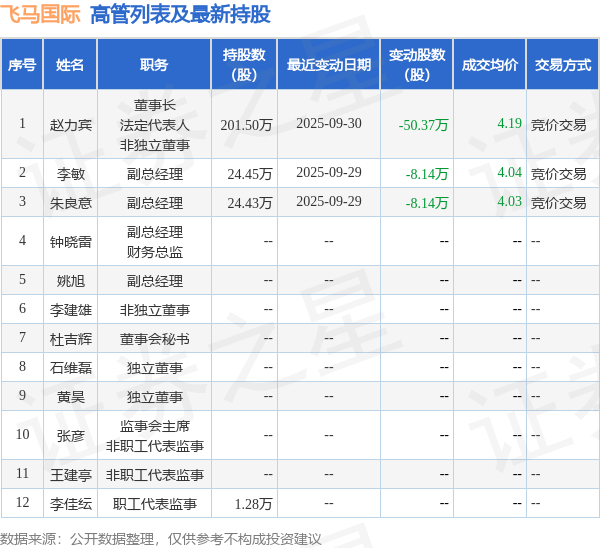Click the holding value 24.43万
600x548 pixels.
[249, 203]
